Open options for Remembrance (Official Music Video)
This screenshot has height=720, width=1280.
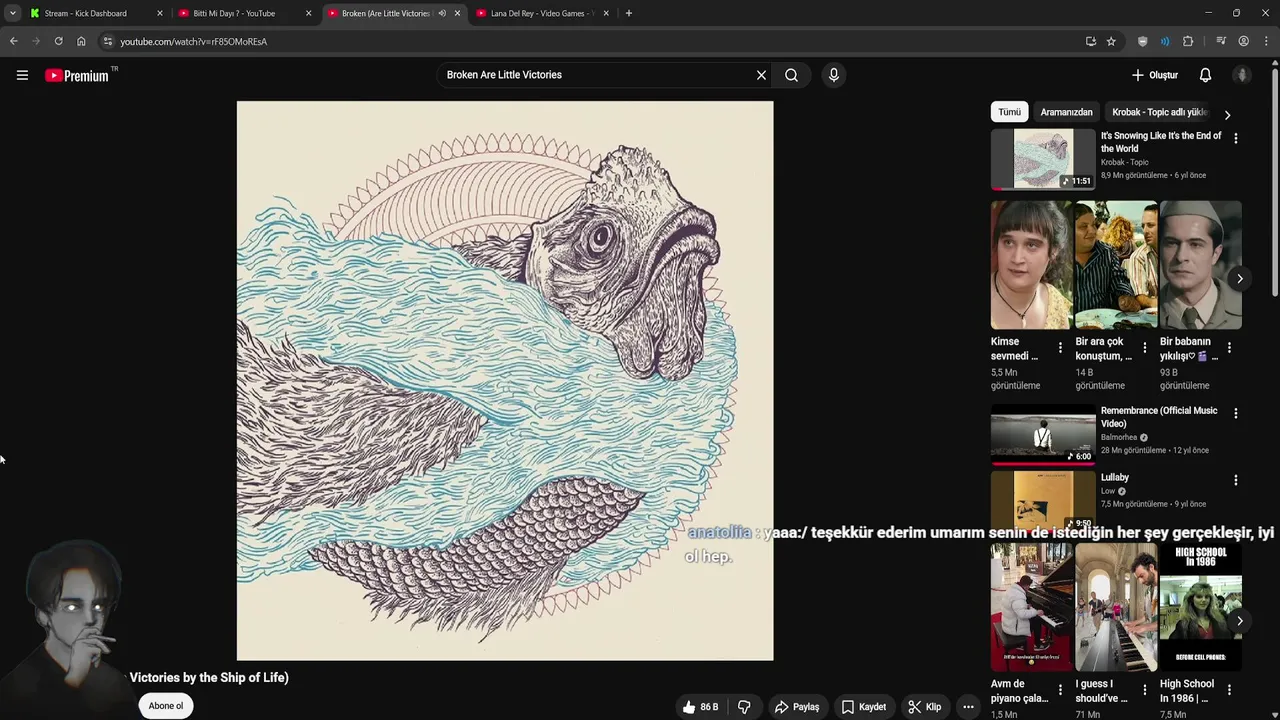1236,413
